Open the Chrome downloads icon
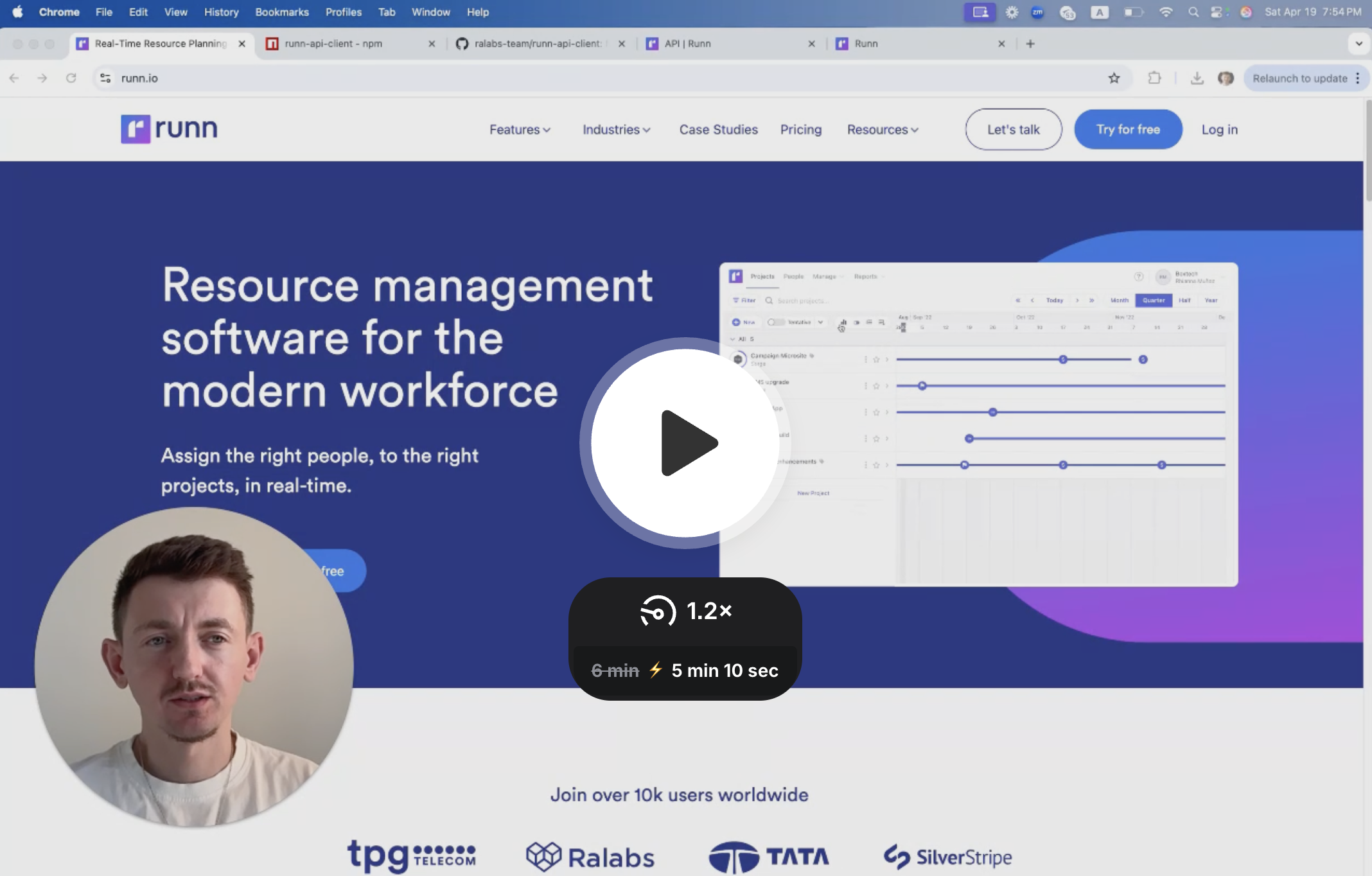Screen dimensions: 1372x876 pyautogui.click(x=1197, y=78)
